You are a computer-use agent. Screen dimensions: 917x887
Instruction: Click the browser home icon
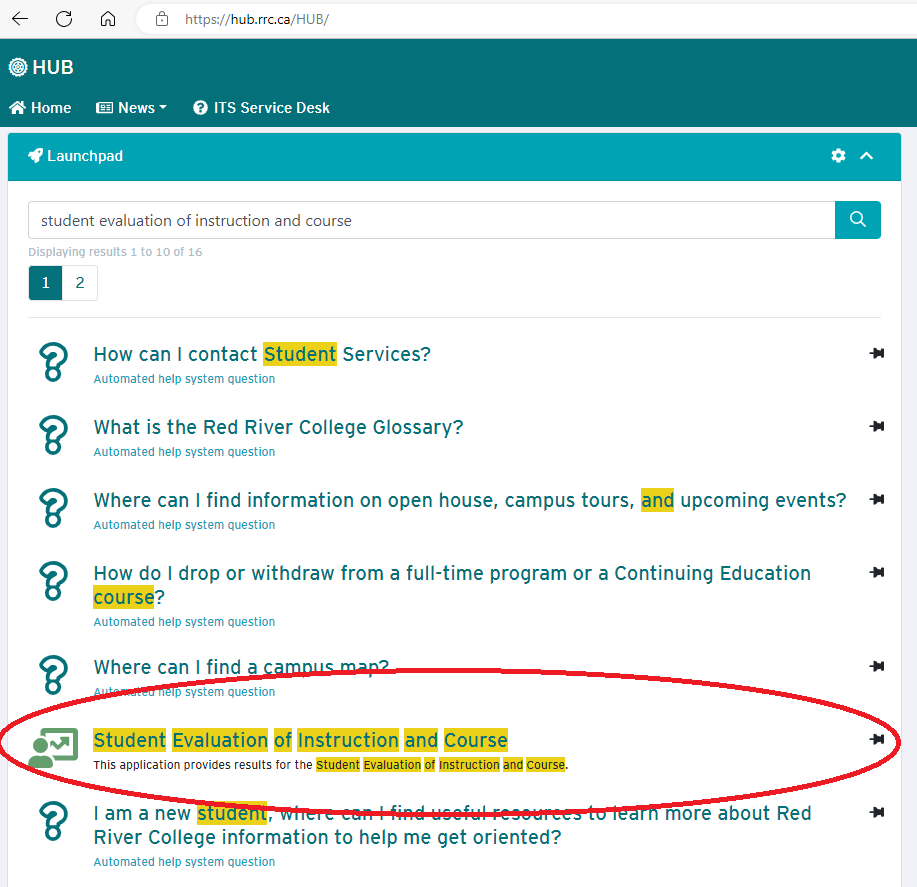coord(108,19)
